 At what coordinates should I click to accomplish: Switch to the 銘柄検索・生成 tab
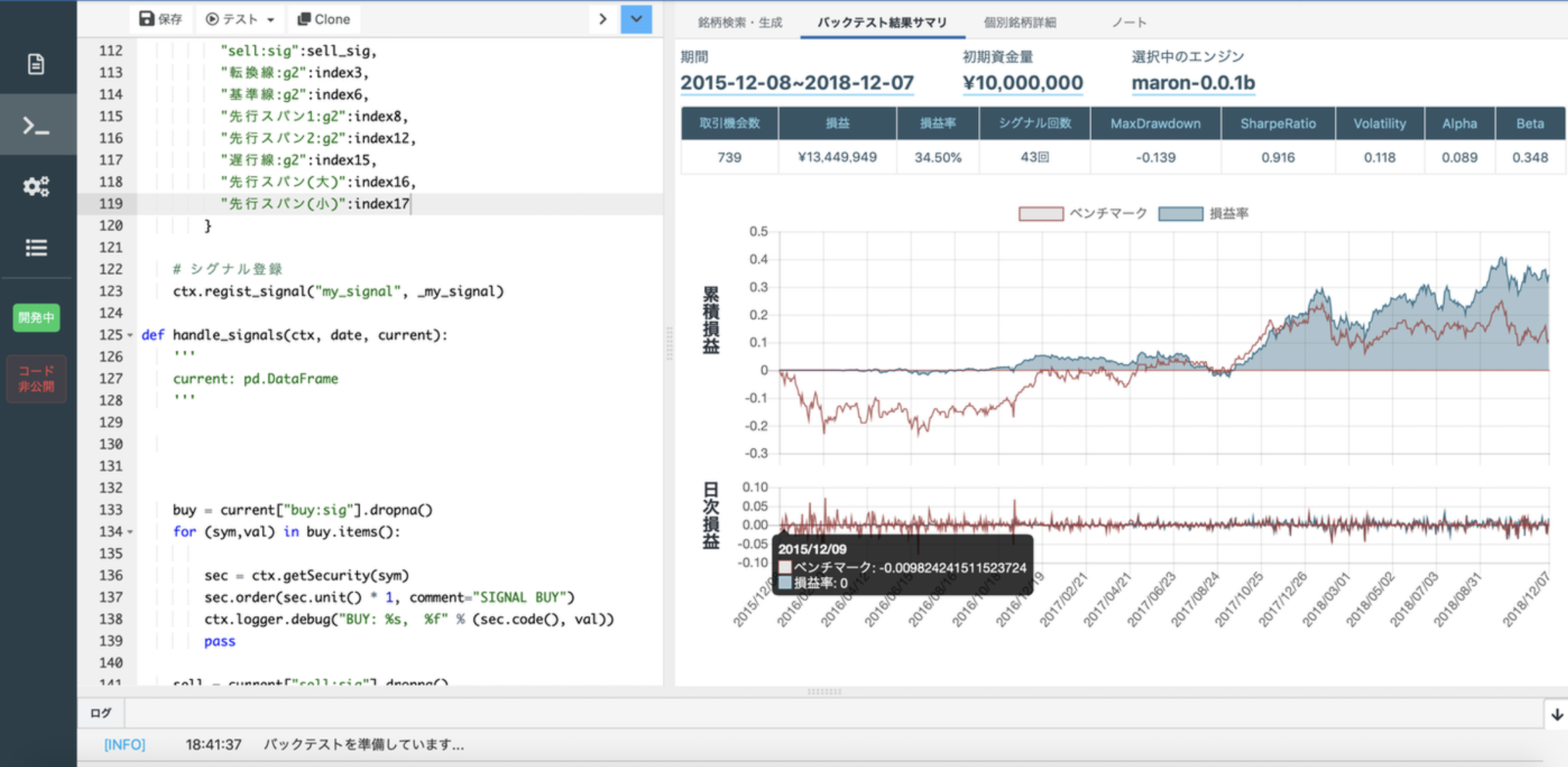(740, 22)
